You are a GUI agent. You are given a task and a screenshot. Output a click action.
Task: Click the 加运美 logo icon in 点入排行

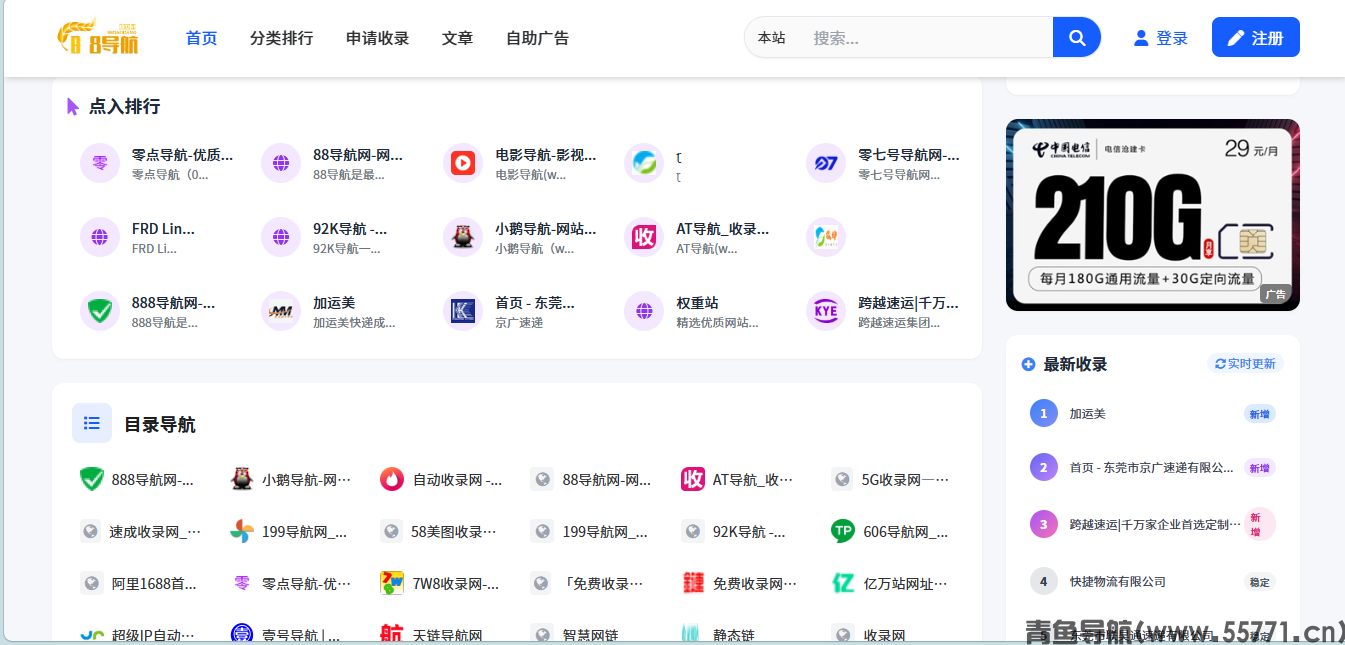[281, 311]
